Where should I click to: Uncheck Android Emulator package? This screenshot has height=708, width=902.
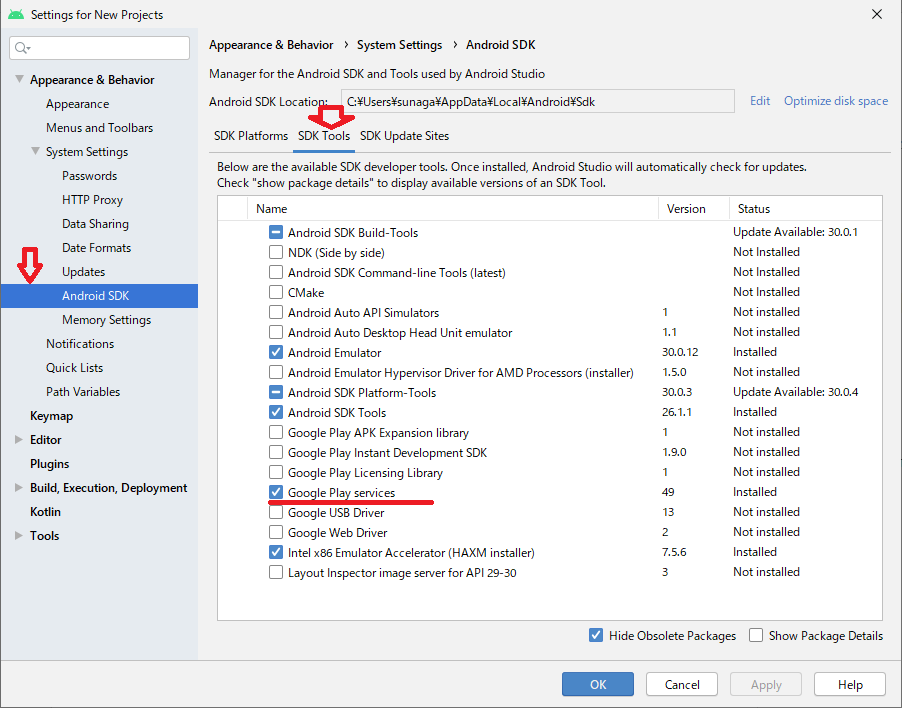point(276,353)
